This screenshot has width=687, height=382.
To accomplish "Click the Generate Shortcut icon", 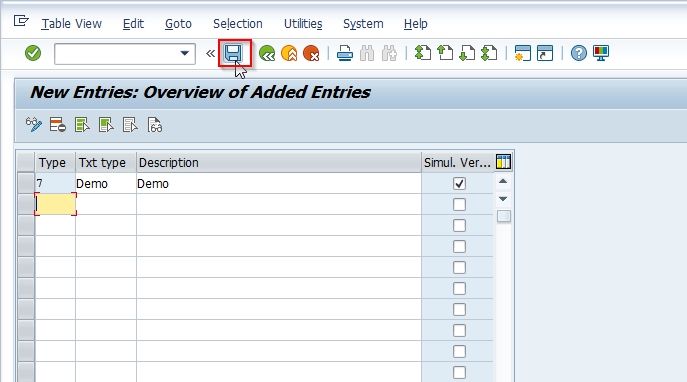I will [x=545, y=53].
